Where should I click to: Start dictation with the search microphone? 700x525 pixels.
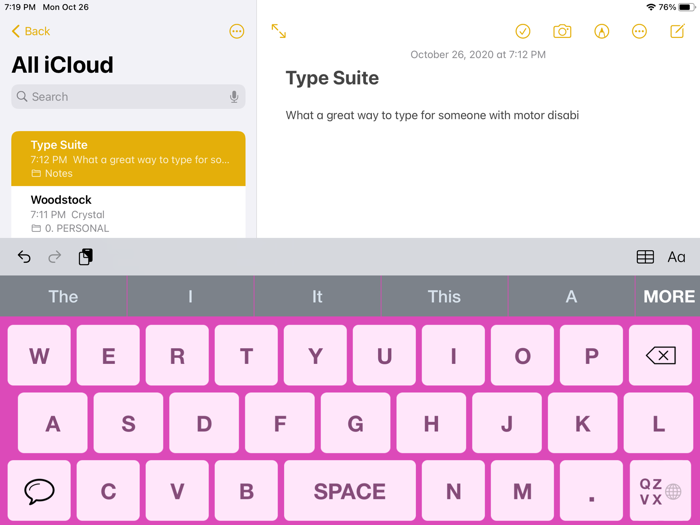234,96
